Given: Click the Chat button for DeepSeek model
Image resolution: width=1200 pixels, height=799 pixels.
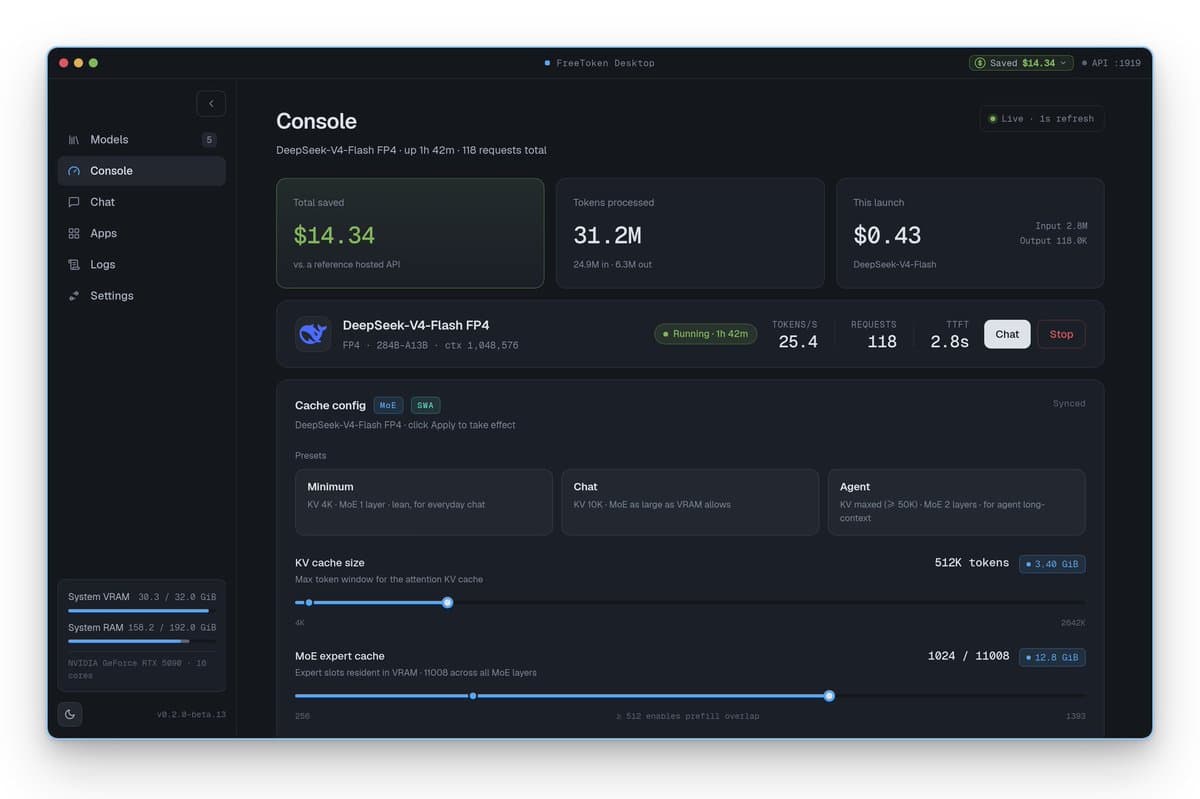Looking at the screenshot, I should point(1007,334).
